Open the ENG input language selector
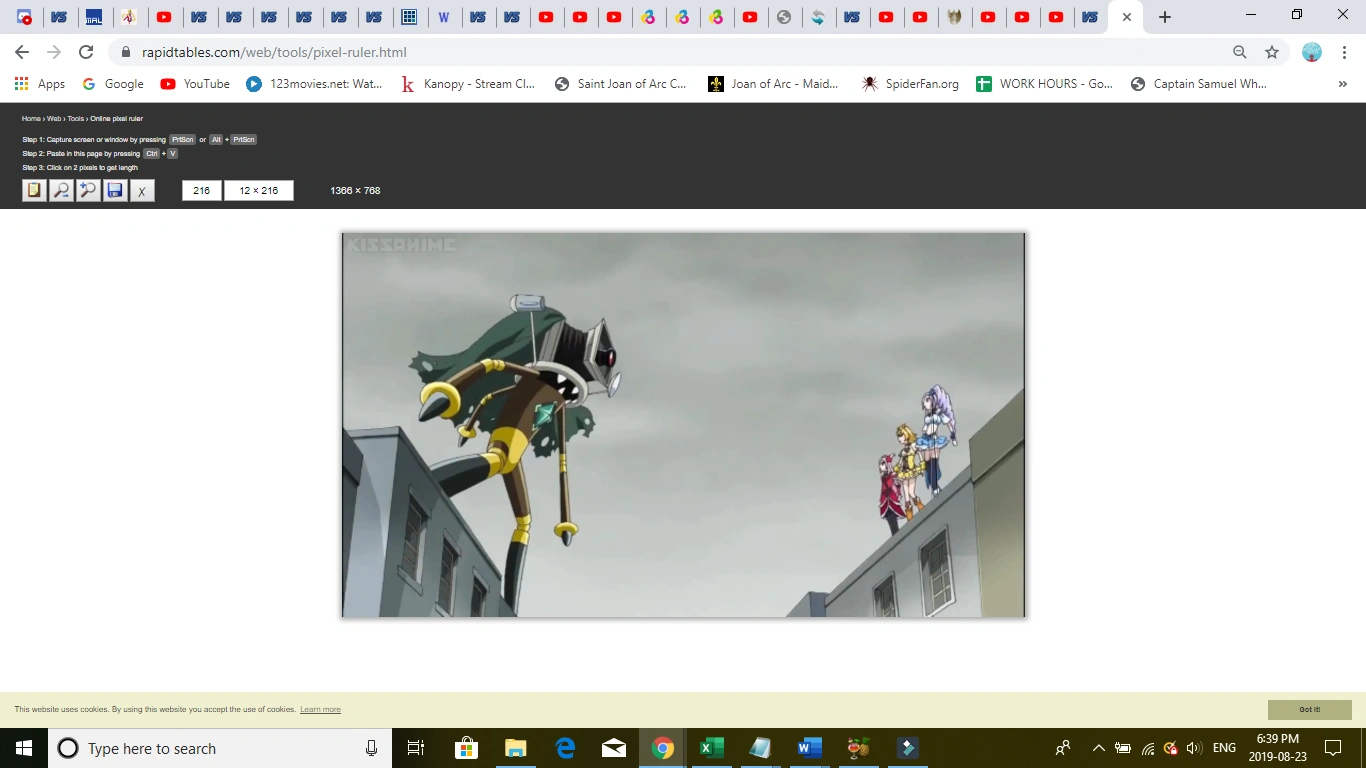 pos(1224,748)
